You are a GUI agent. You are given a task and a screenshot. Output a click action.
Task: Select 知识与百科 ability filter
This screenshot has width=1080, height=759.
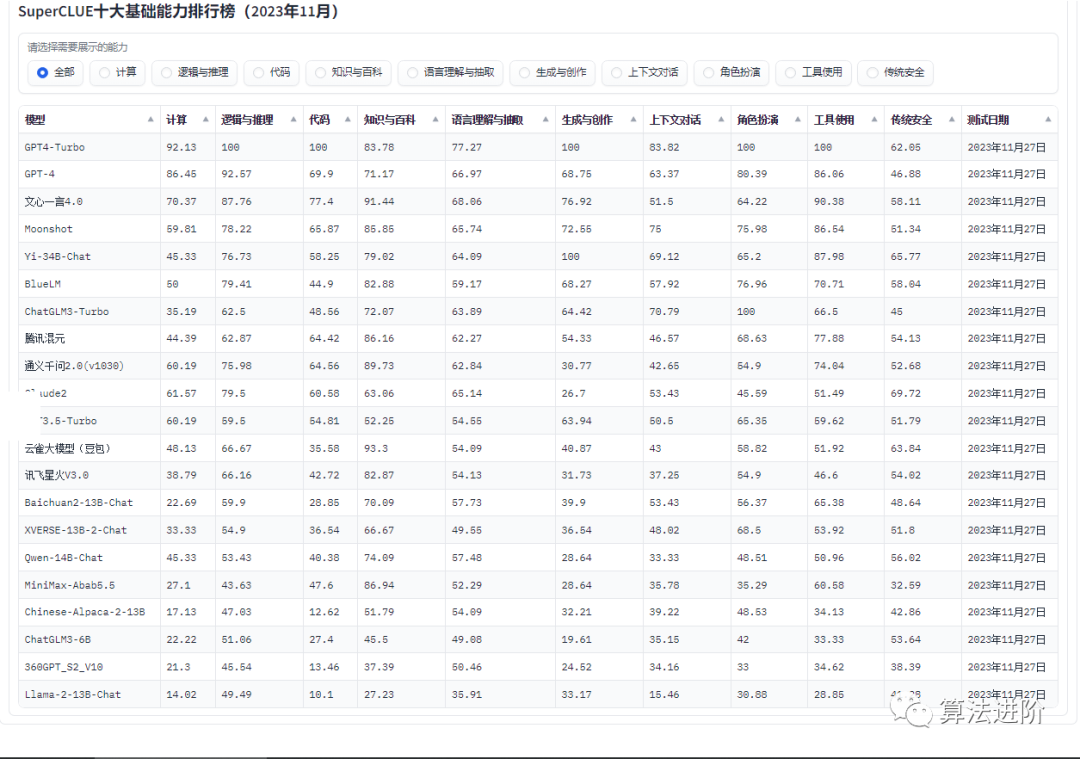[349, 72]
